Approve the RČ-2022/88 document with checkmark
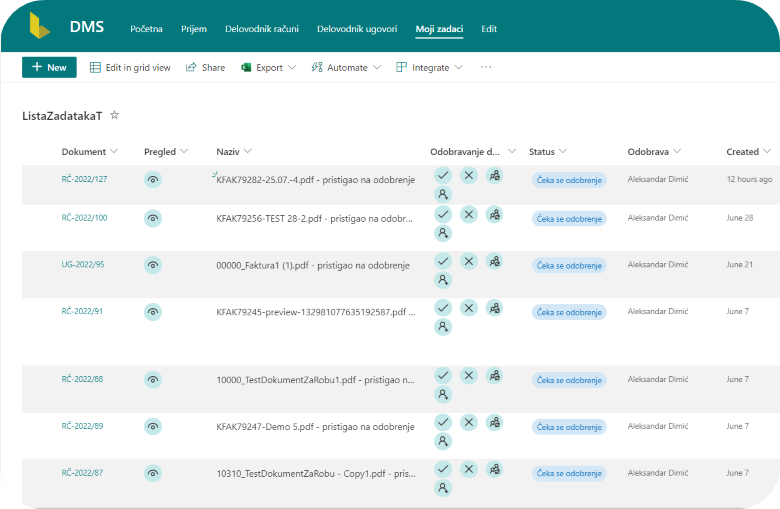Viewport: 780px width, 509px height. pos(443,375)
